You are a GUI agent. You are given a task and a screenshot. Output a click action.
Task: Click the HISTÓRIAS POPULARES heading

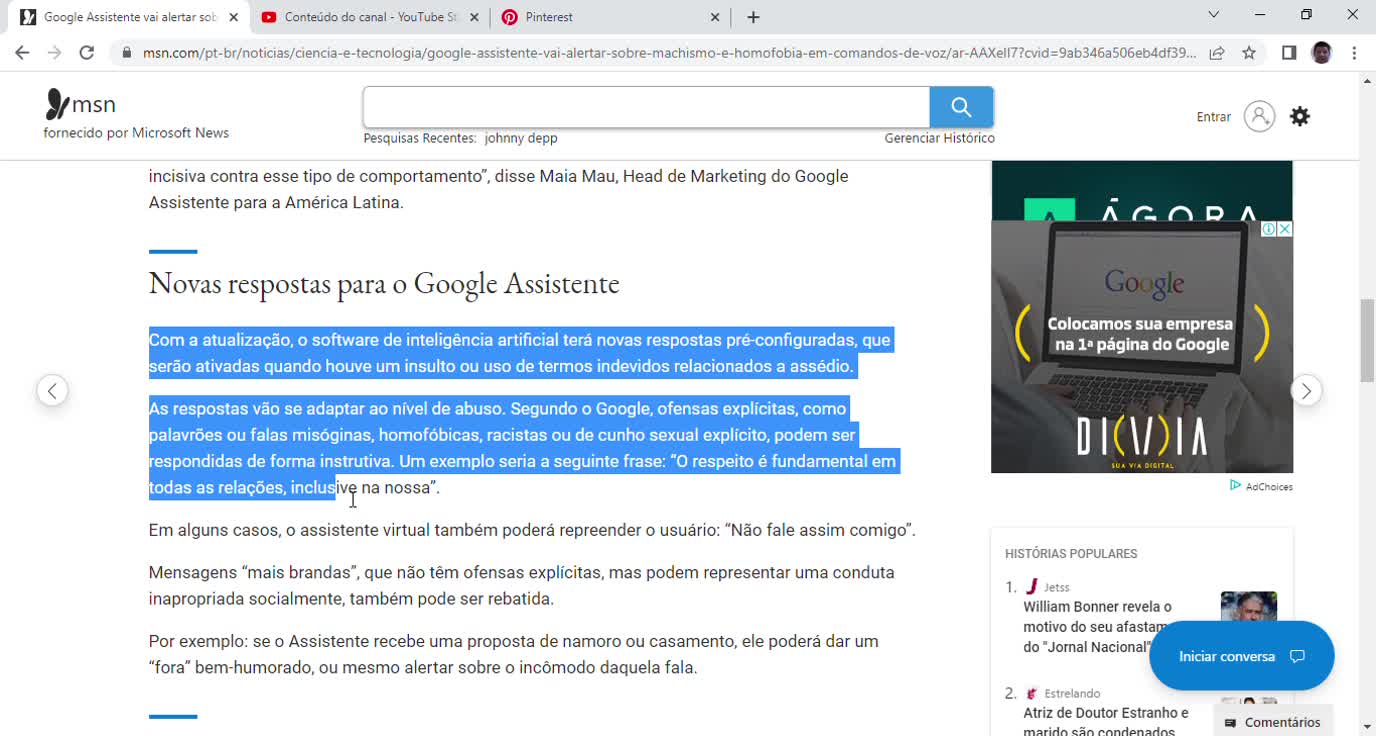click(1071, 554)
